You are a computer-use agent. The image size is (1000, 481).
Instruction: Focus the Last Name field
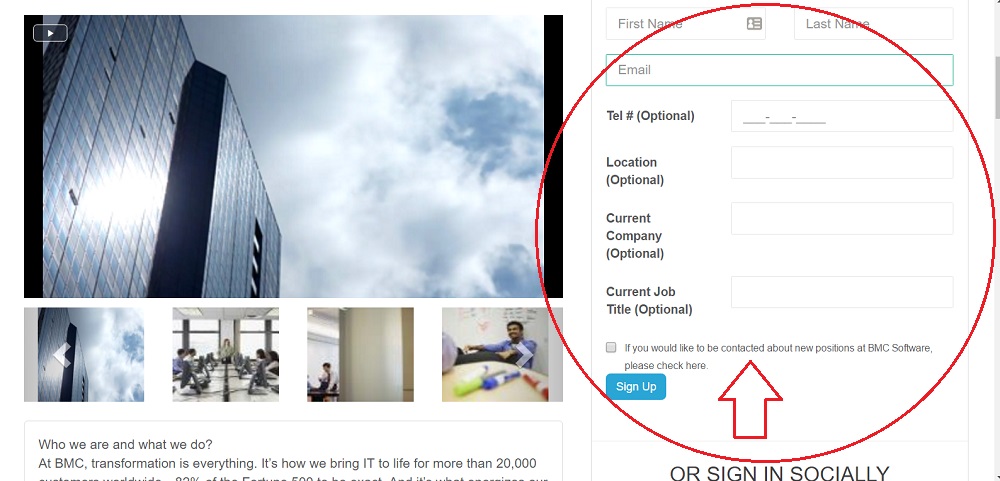pos(874,24)
